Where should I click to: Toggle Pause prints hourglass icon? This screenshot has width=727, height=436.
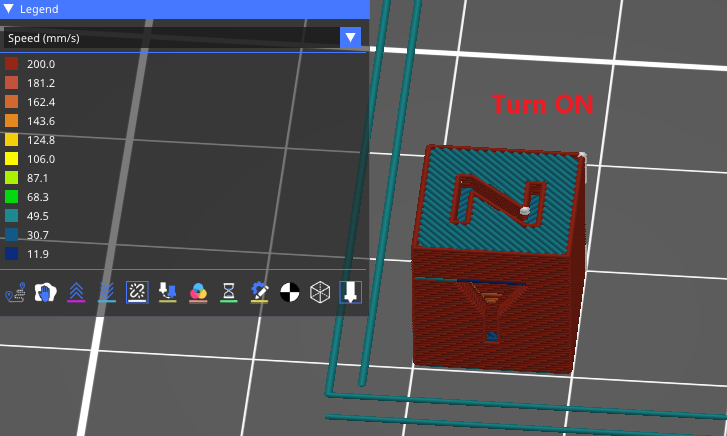(229, 292)
